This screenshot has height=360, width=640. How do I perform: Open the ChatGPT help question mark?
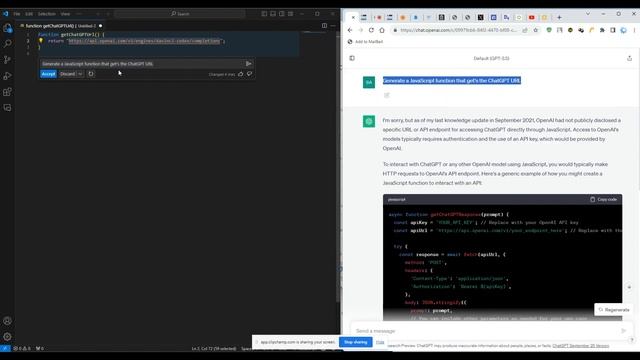tap(631, 340)
